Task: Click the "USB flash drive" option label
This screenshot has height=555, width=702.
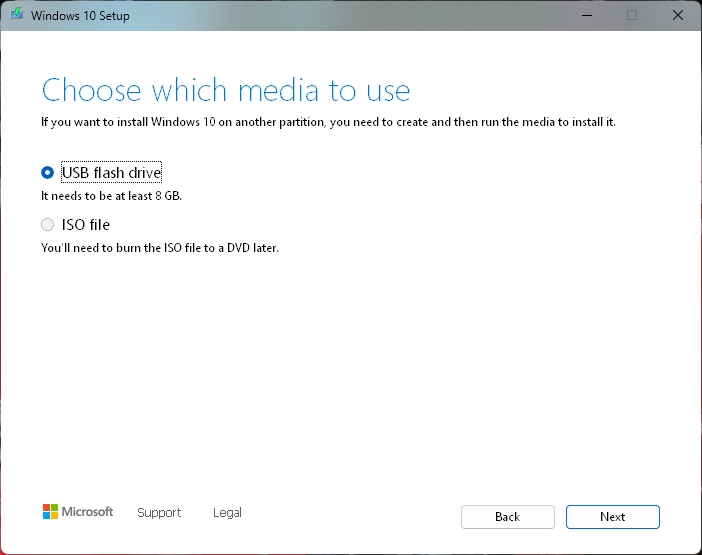Action: pyautogui.click(x=111, y=172)
